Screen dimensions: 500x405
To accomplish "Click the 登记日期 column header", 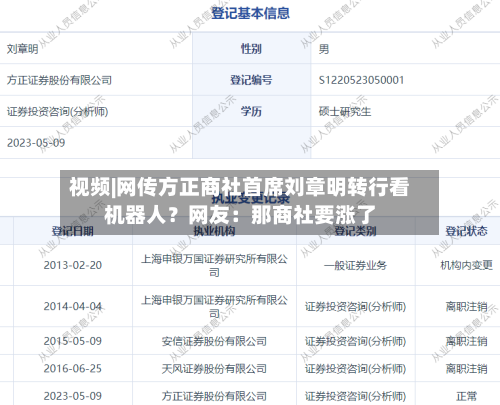I will click(73, 231).
